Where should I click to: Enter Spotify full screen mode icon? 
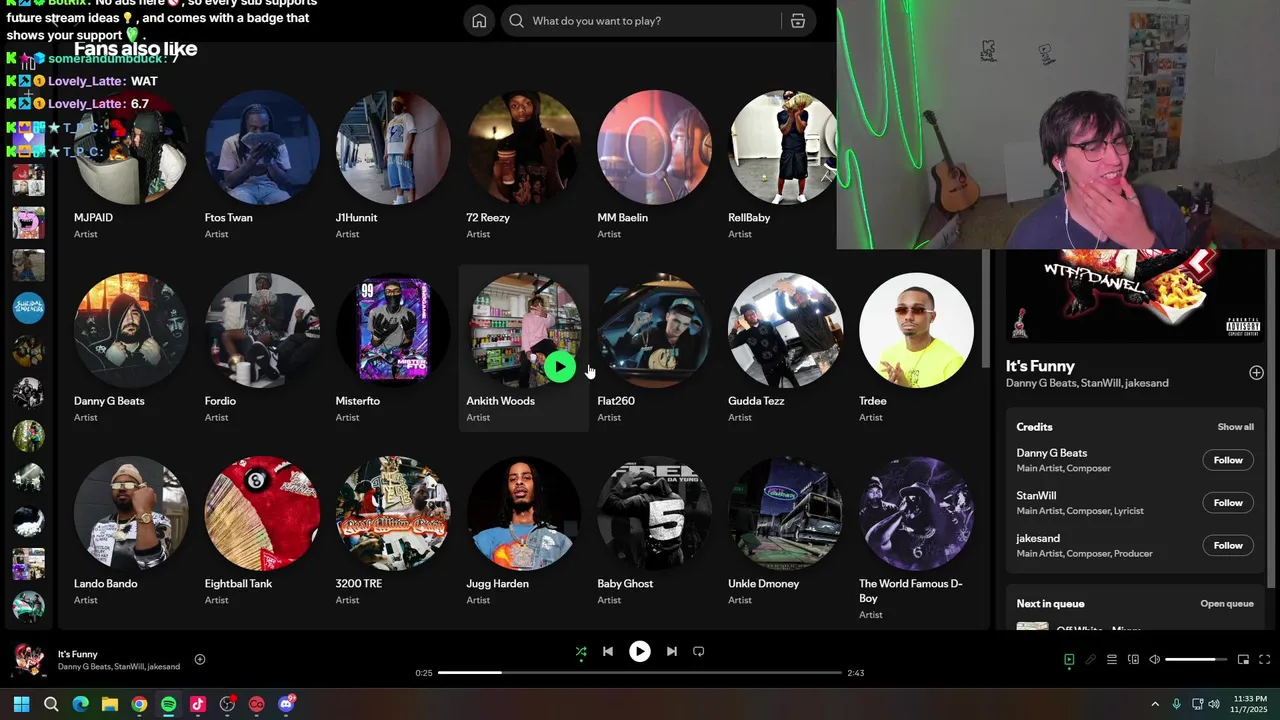point(1265,659)
